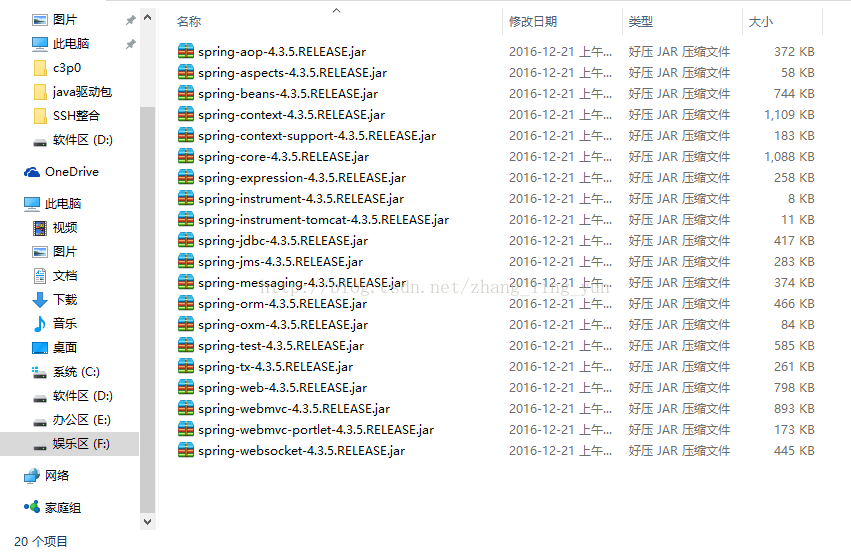
Task: Select quick-access 软件区 (D:) under SSH整合
Action: pos(73,140)
